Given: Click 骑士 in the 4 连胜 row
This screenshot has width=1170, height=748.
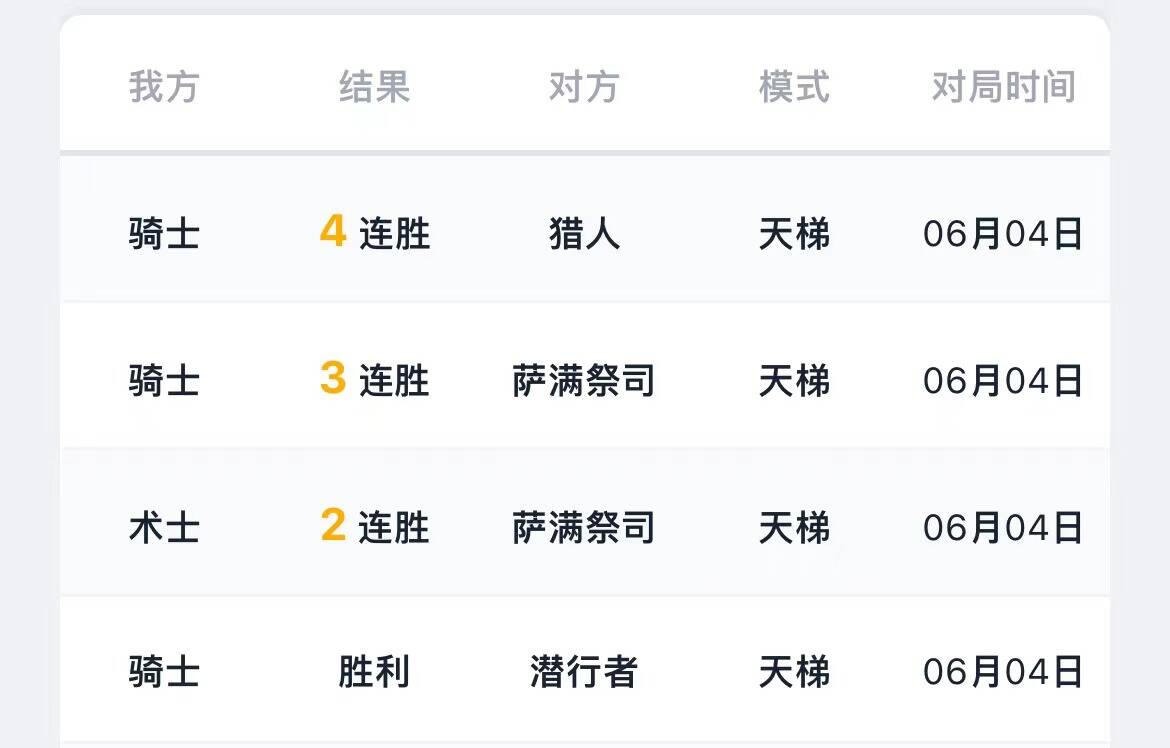Looking at the screenshot, I should tap(164, 234).
